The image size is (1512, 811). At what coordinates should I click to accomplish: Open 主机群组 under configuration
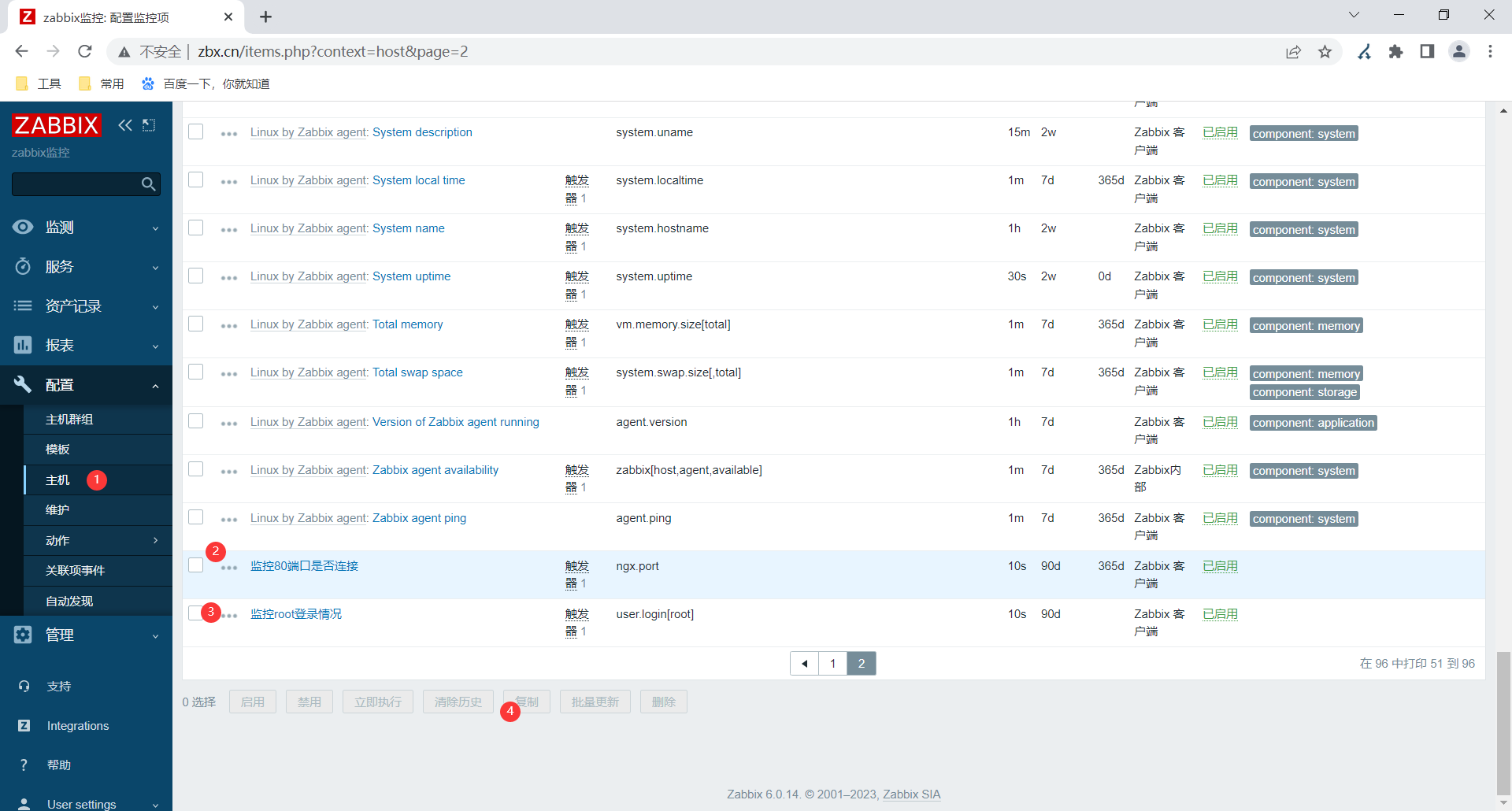(x=69, y=420)
